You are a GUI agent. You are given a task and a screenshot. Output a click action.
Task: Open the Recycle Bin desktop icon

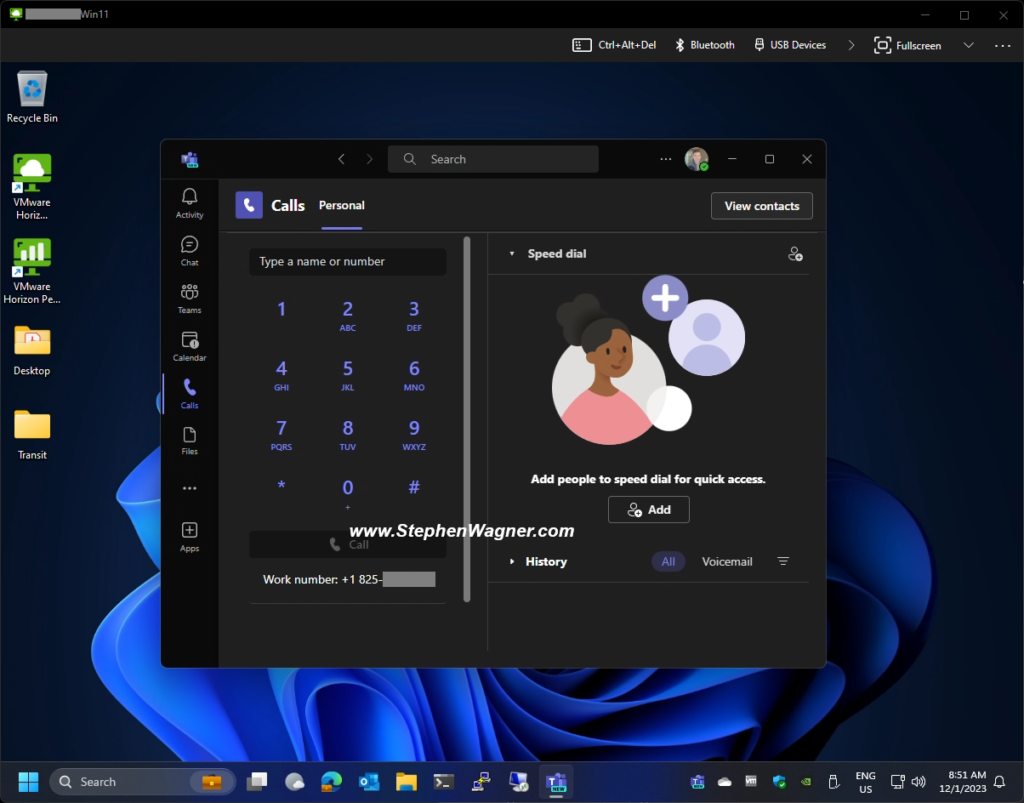pos(32,97)
